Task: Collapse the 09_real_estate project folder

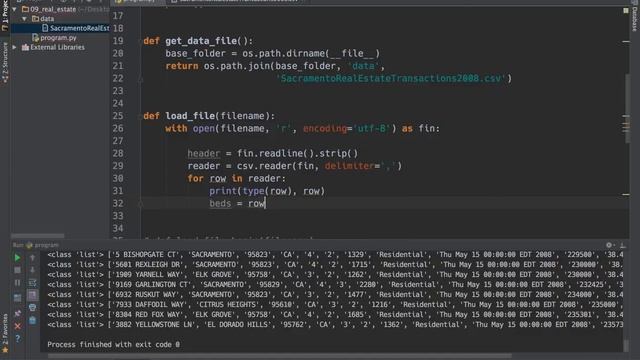Action: (15, 9)
